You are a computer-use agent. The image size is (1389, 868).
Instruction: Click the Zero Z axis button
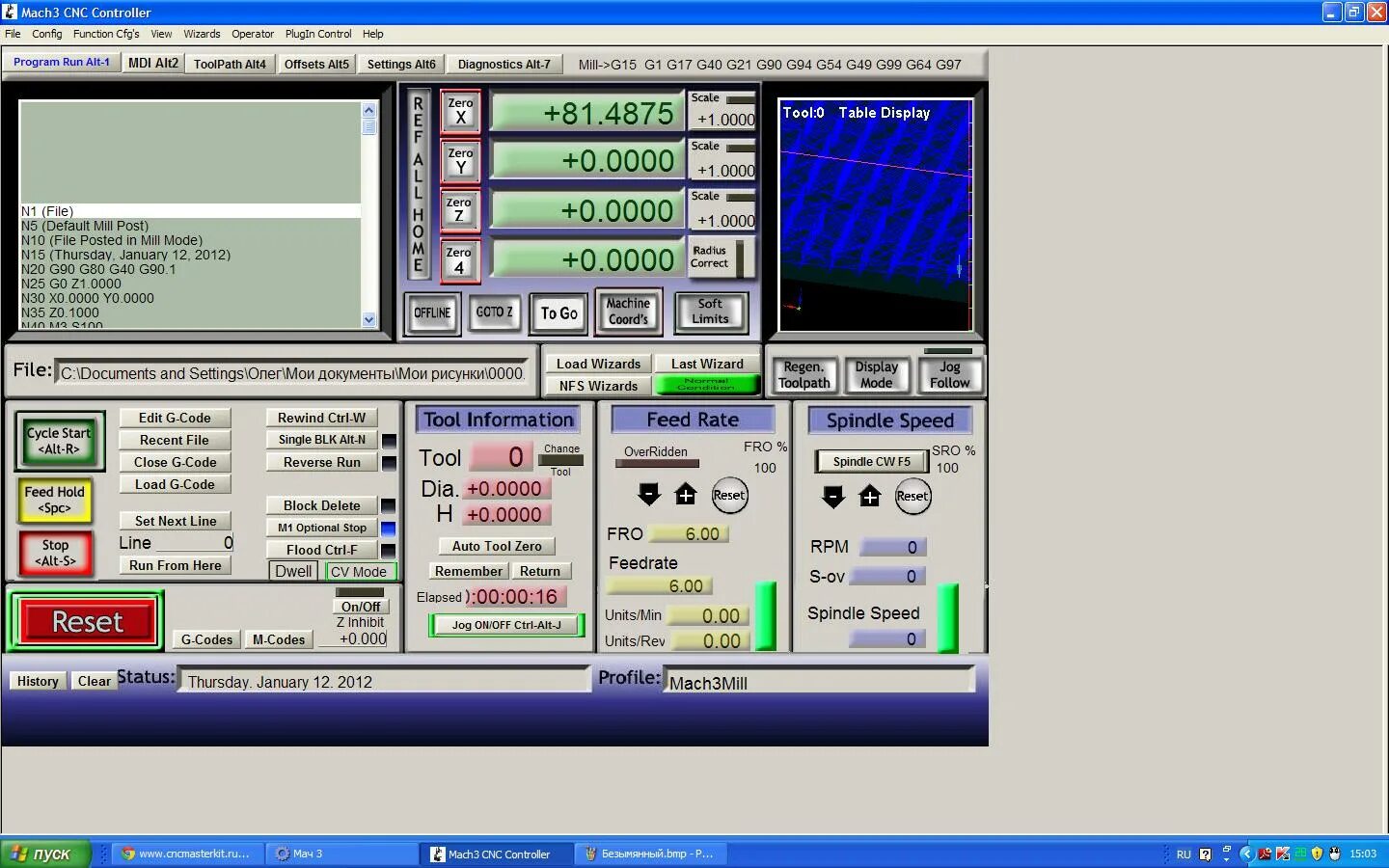pyautogui.click(x=459, y=210)
